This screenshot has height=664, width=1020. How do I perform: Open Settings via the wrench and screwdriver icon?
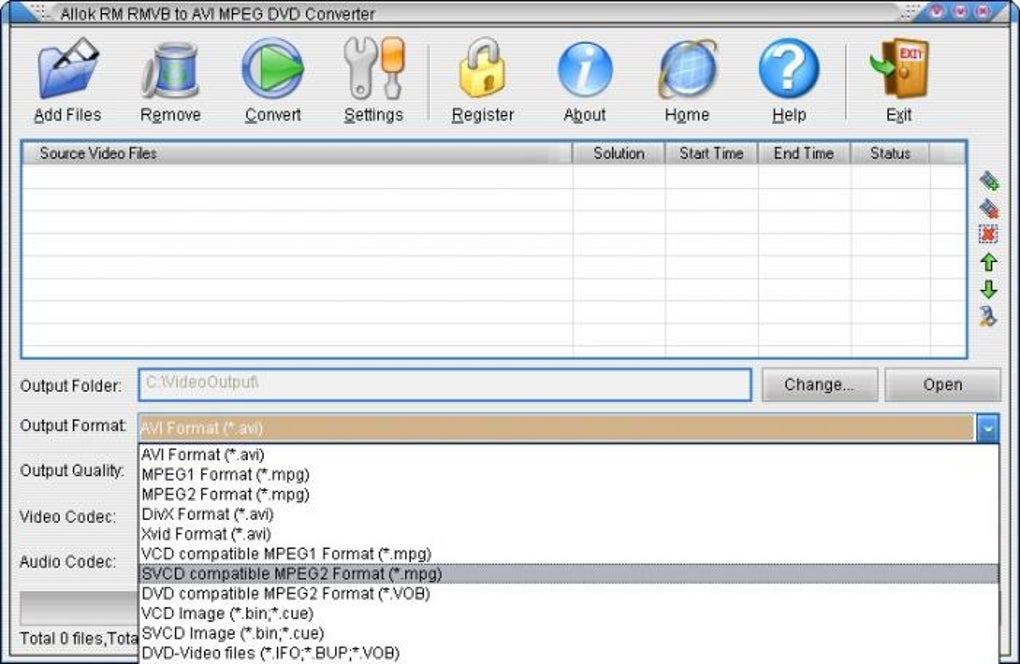coord(374,68)
